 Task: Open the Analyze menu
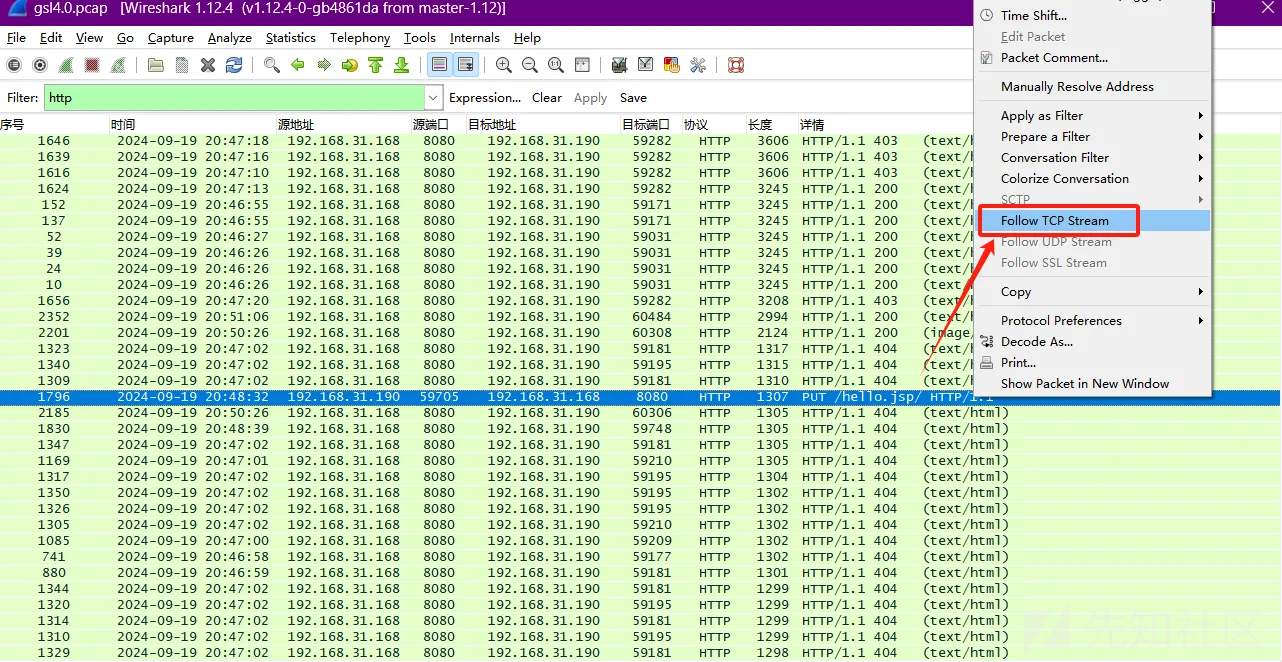[230, 38]
